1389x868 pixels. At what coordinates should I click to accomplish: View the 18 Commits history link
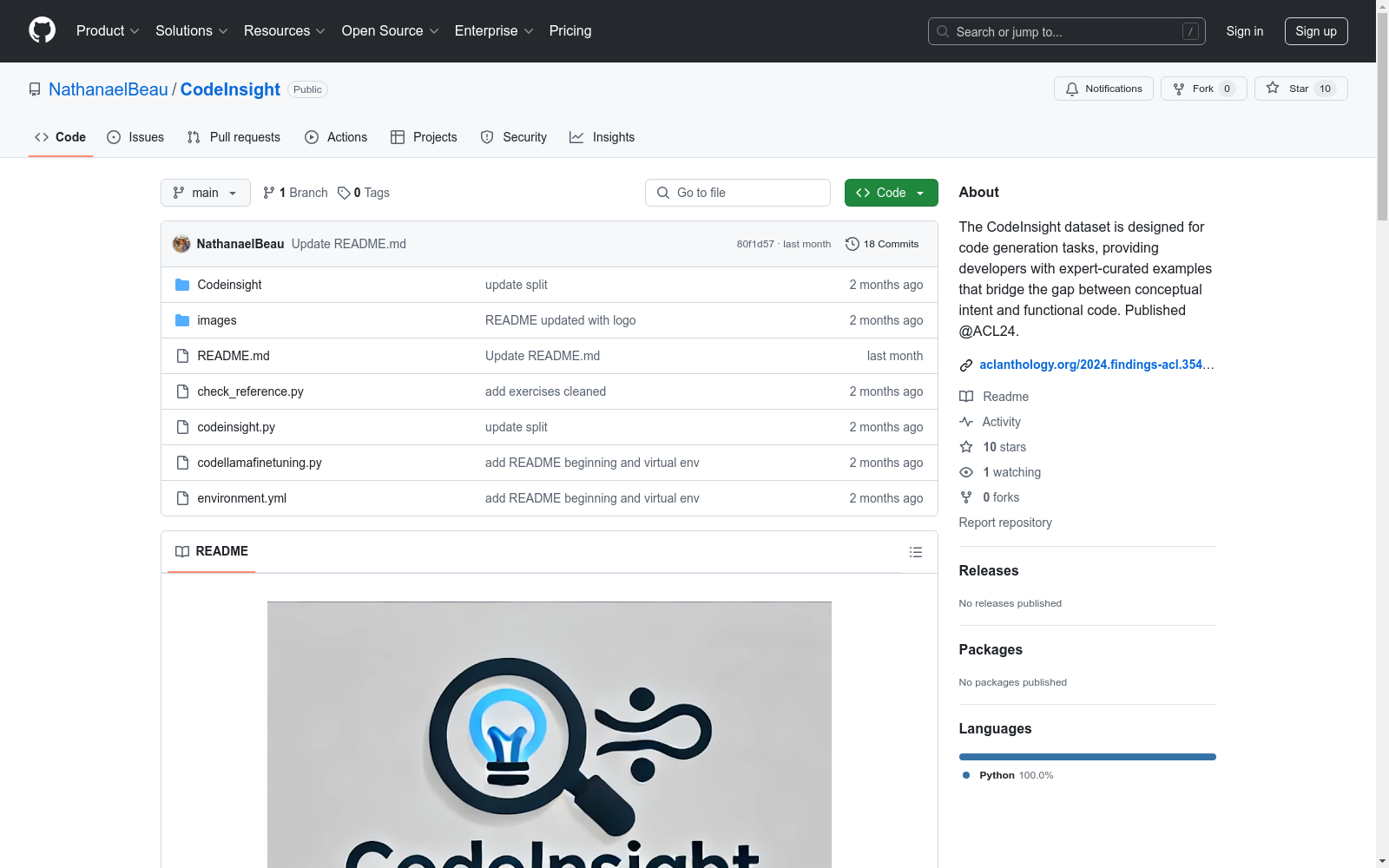(882, 244)
